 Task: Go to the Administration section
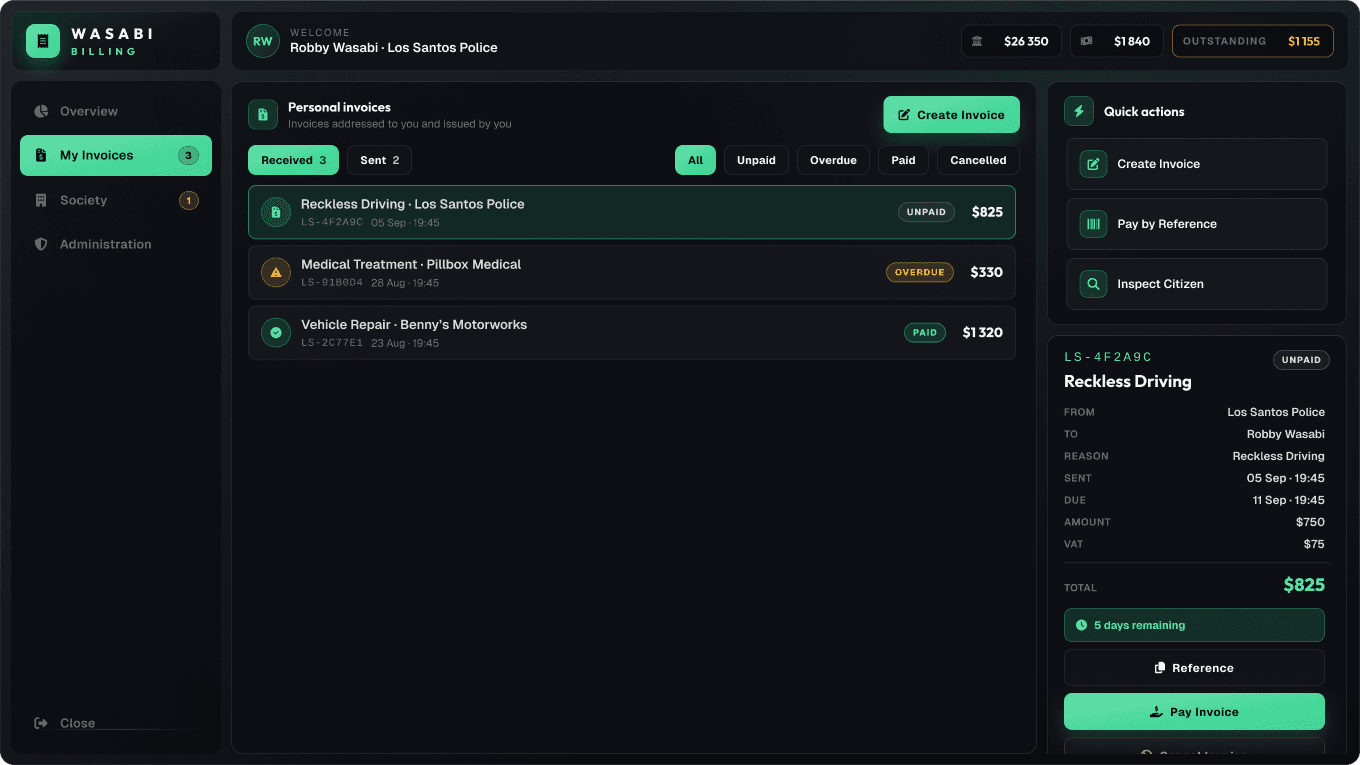click(x=116, y=244)
